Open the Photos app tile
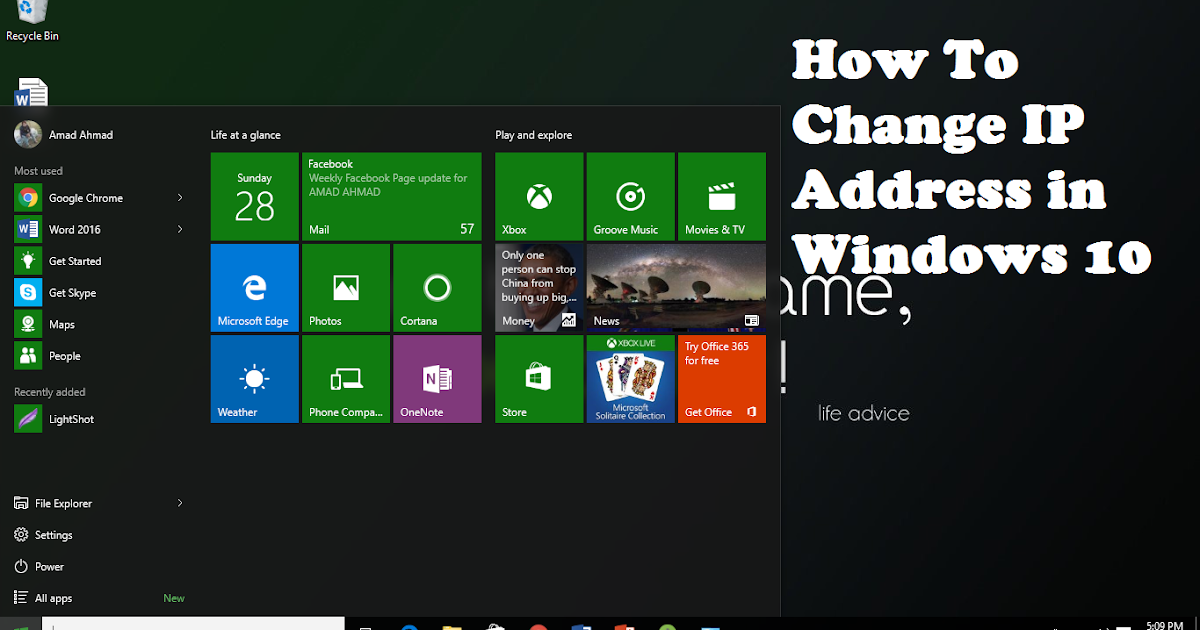Image resolution: width=1200 pixels, height=630 pixels. click(x=345, y=287)
